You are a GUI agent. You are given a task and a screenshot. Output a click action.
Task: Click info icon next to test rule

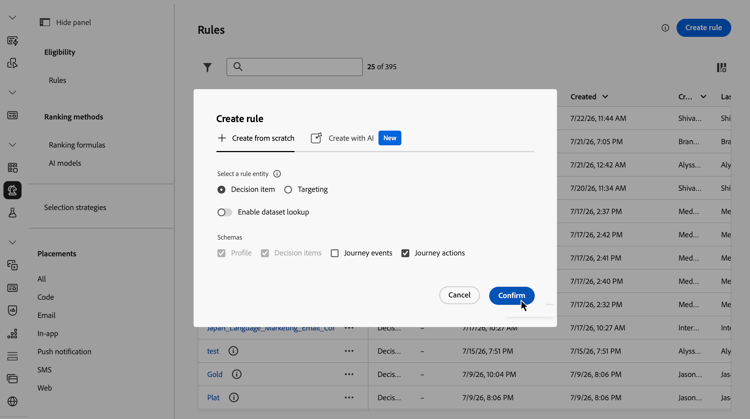coord(233,351)
